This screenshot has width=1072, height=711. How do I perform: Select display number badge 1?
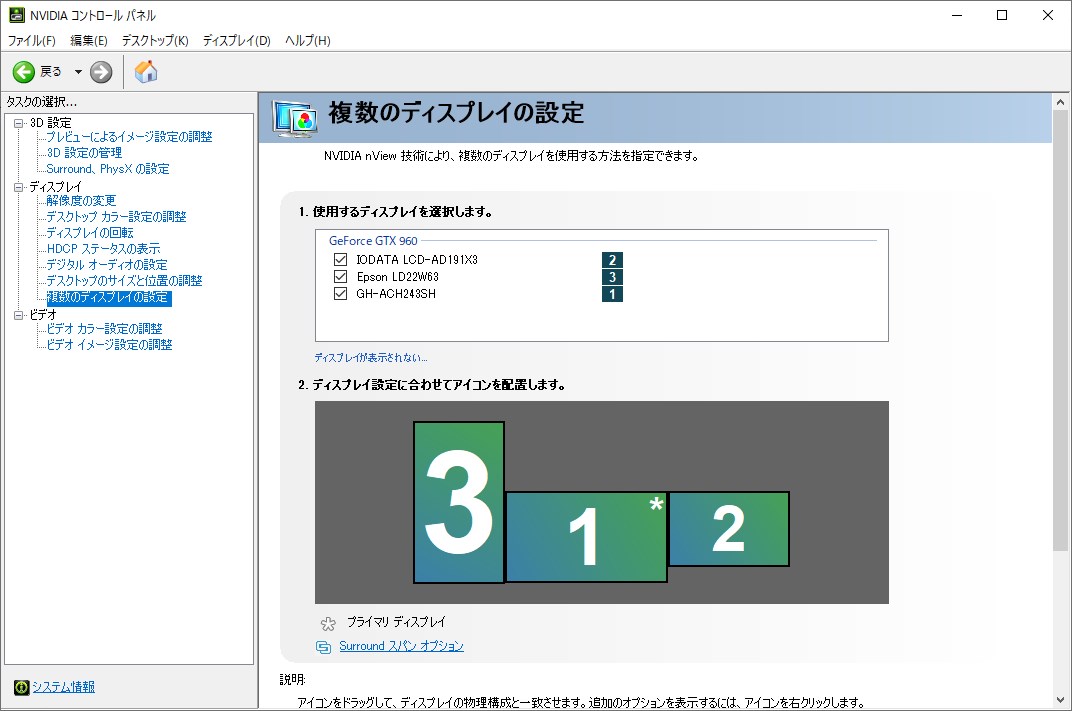612,294
